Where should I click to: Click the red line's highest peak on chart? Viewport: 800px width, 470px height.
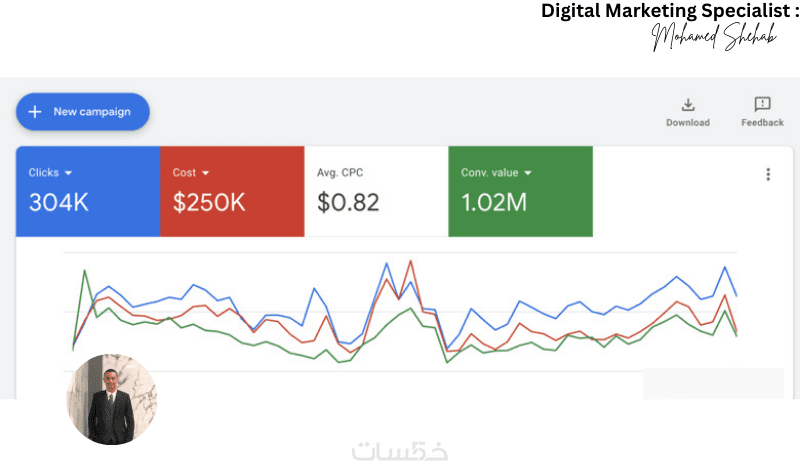(411, 261)
